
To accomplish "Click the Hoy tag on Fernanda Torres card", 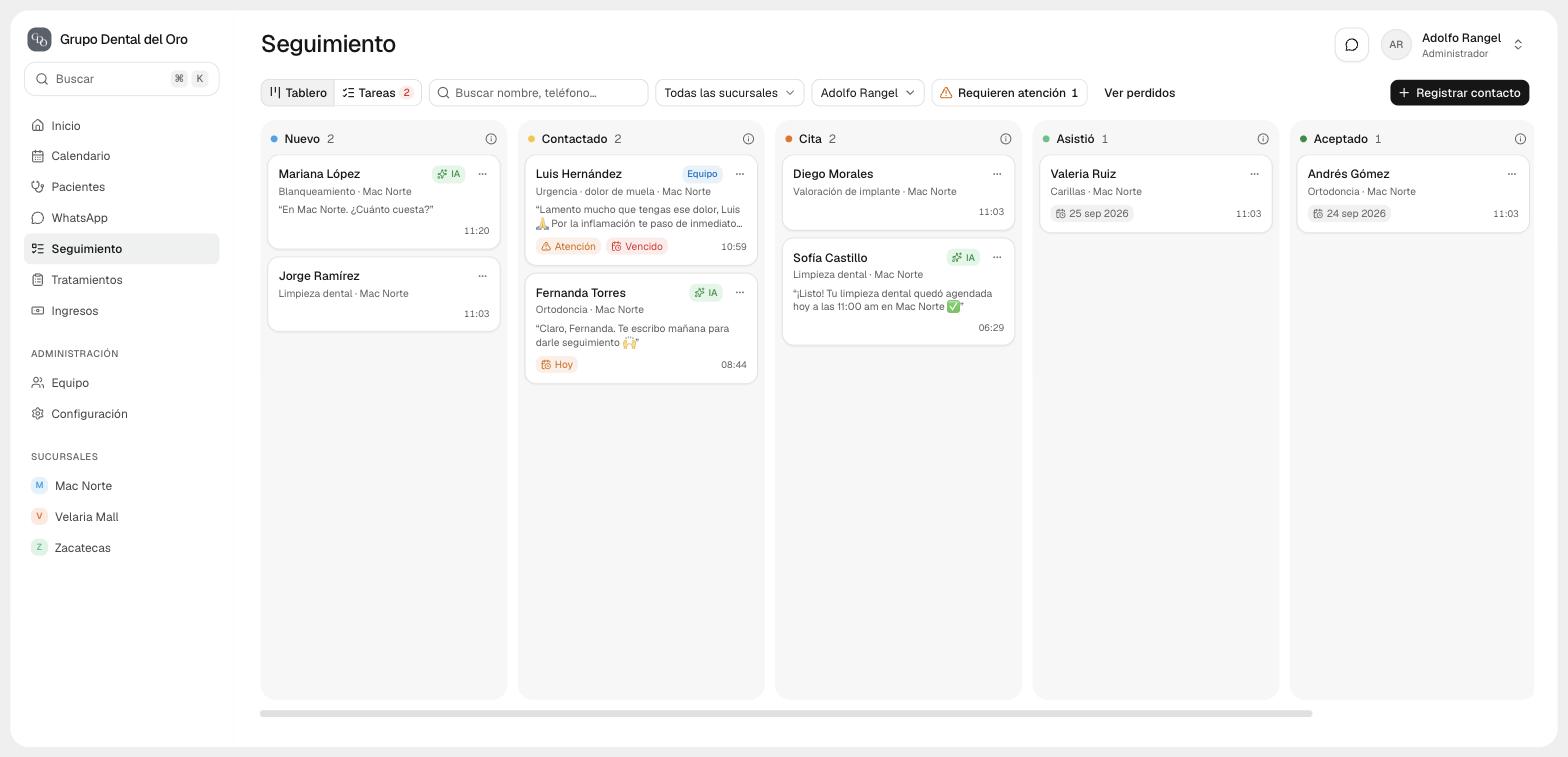I will [x=557, y=364].
